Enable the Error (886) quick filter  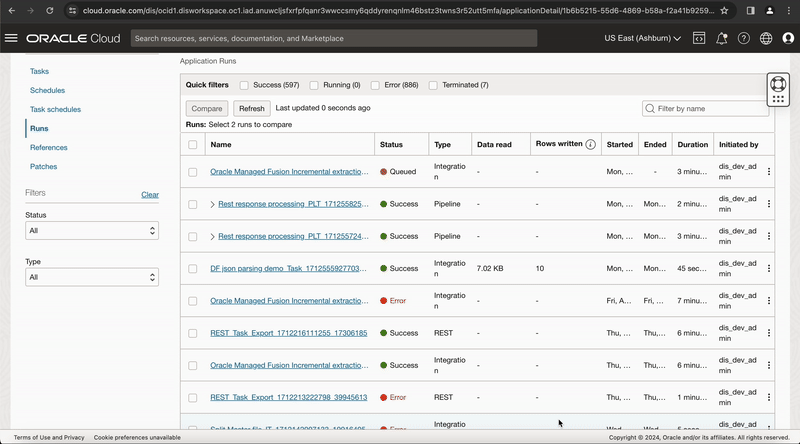coord(375,85)
